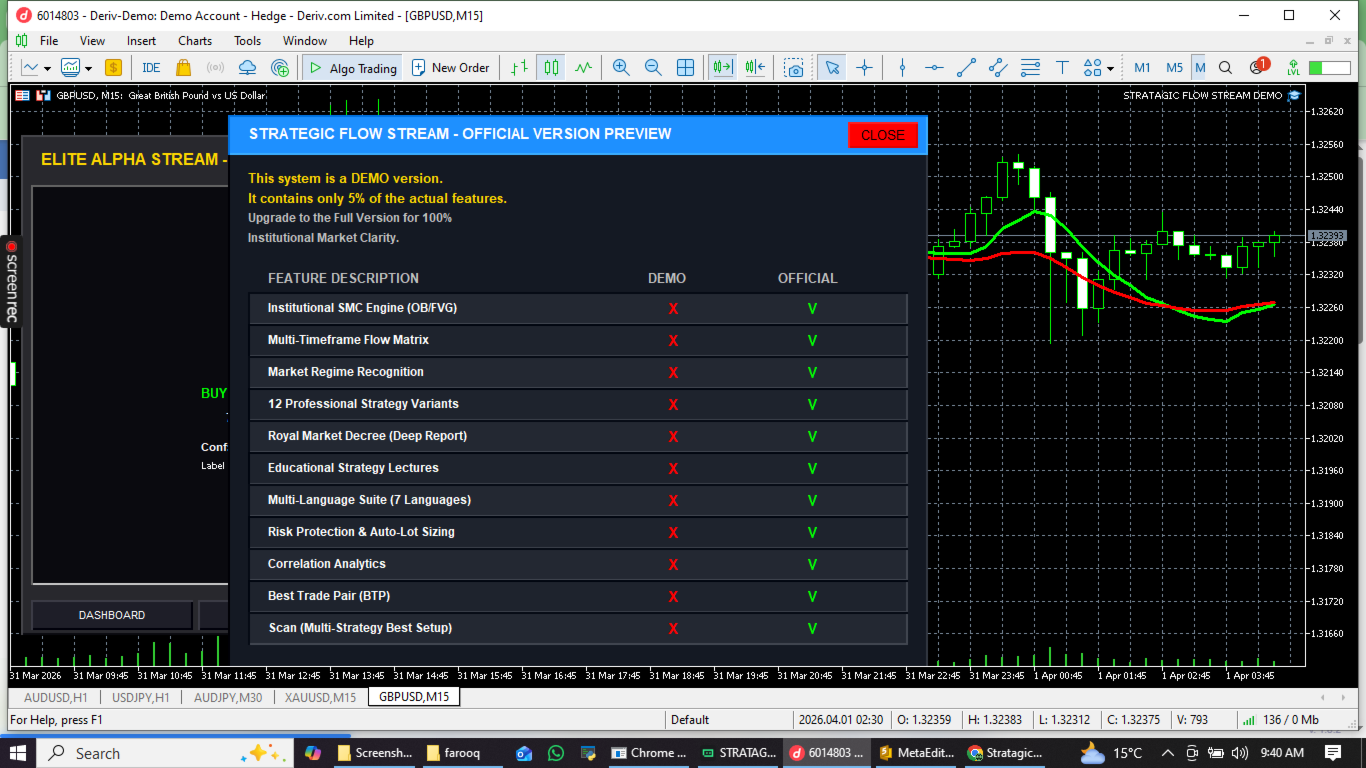1366x768 pixels.
Task: Select the equidistant channel tool
Action: tap(998, 68)
